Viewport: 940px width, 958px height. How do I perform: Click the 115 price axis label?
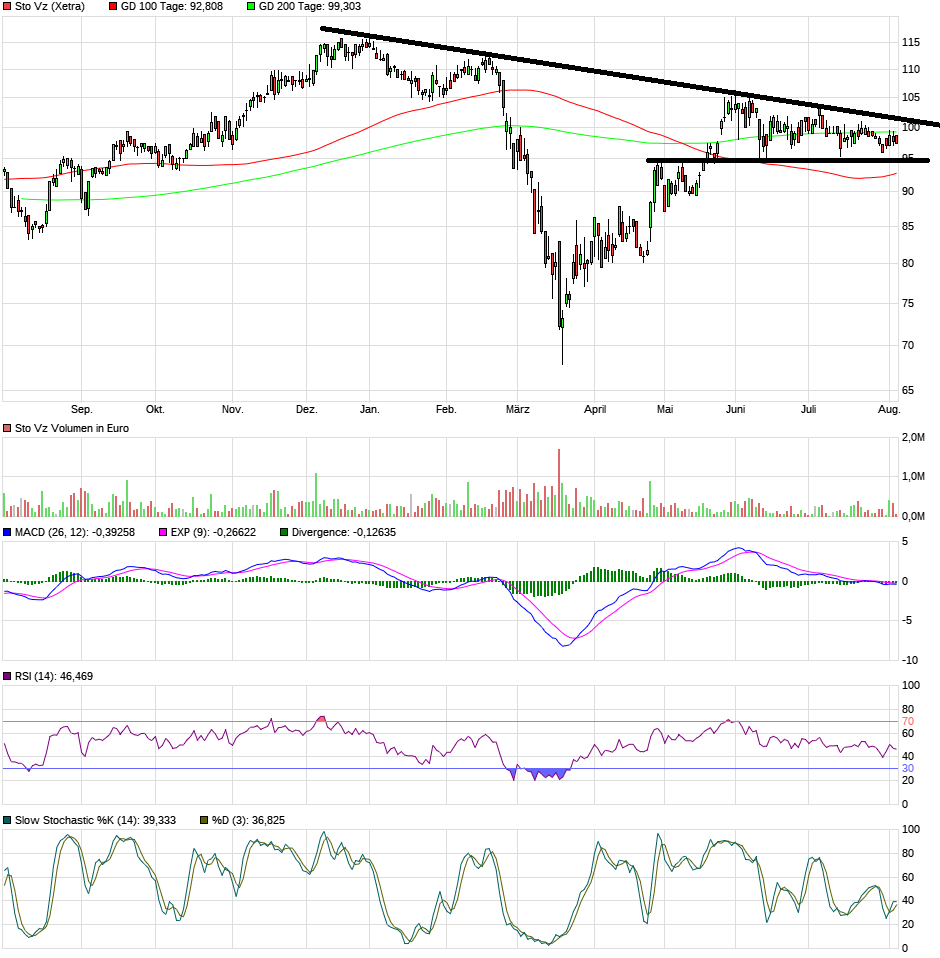tap(911, 43)
